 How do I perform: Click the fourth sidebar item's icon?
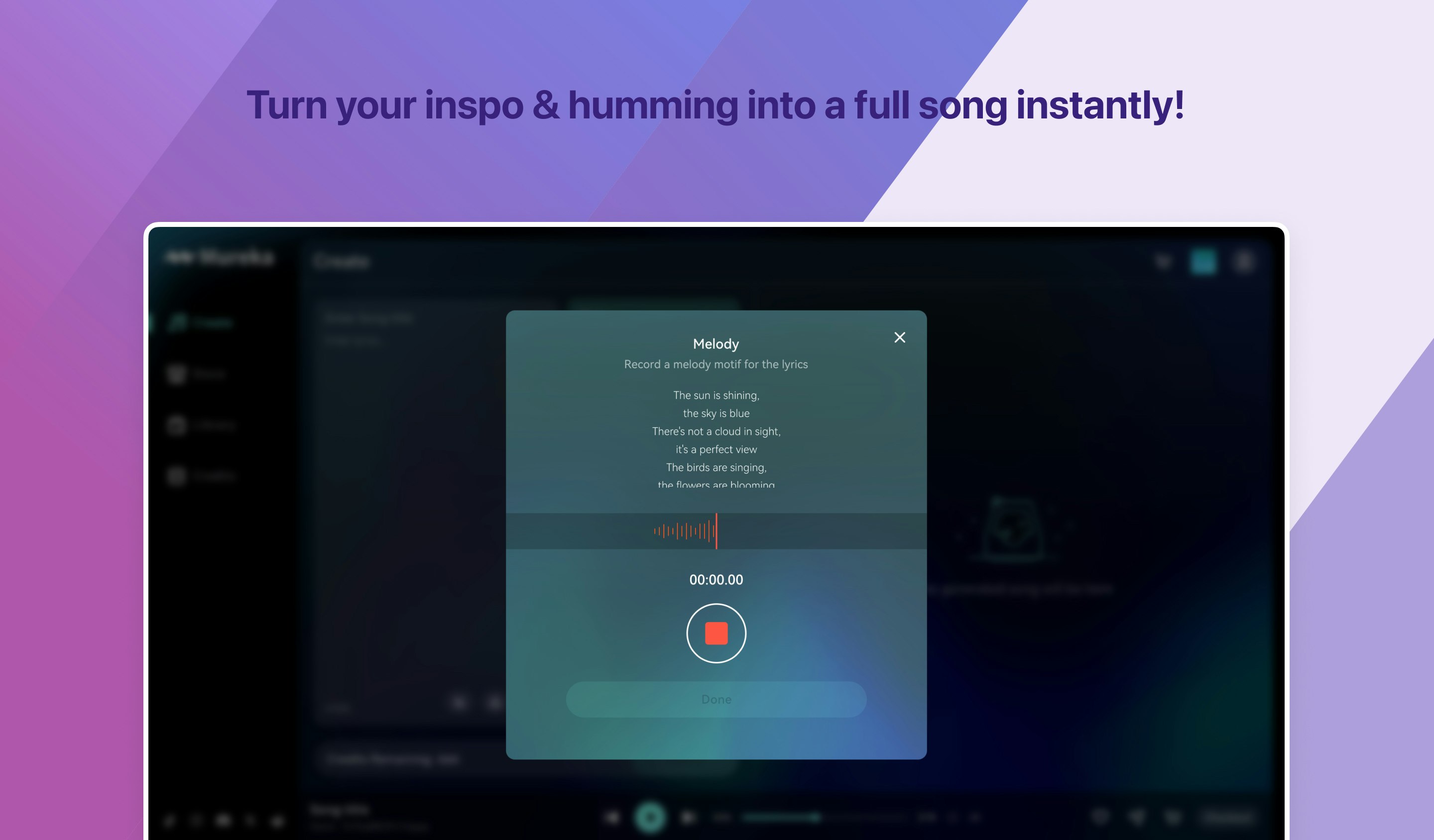[x=176, y=476]
